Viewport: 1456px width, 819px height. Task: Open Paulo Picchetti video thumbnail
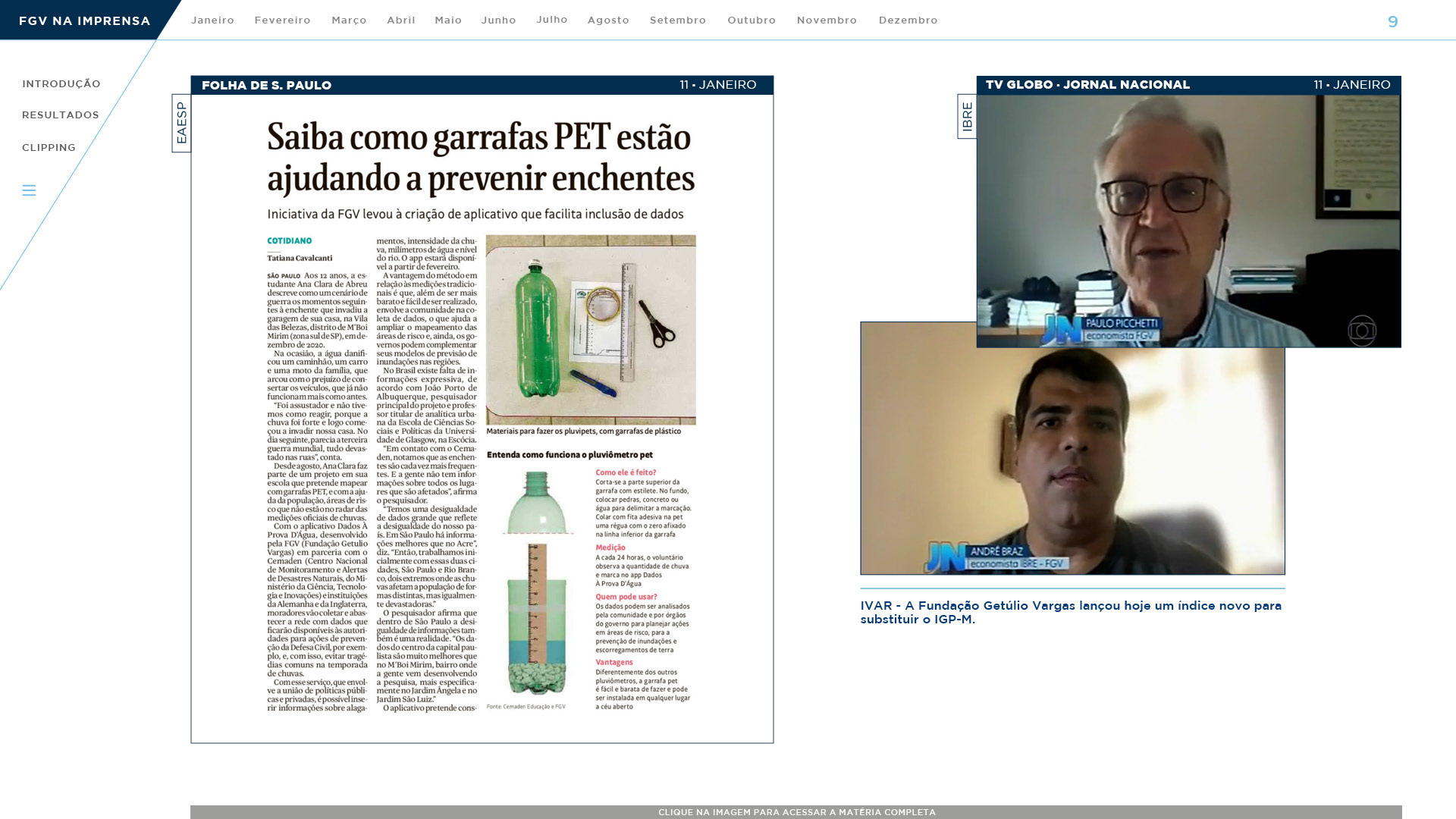(1188, 220)
